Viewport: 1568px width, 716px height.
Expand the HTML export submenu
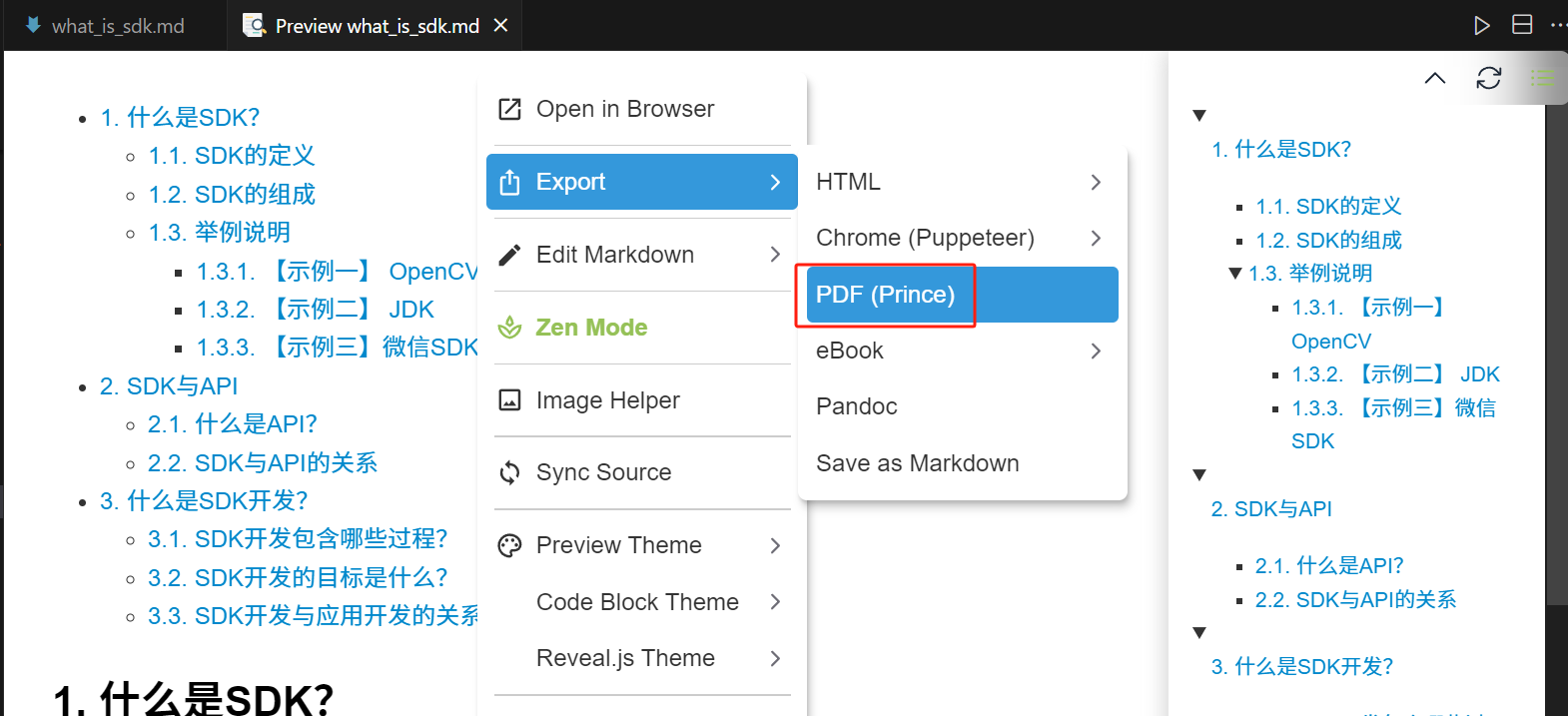click(x=959, y=182)
